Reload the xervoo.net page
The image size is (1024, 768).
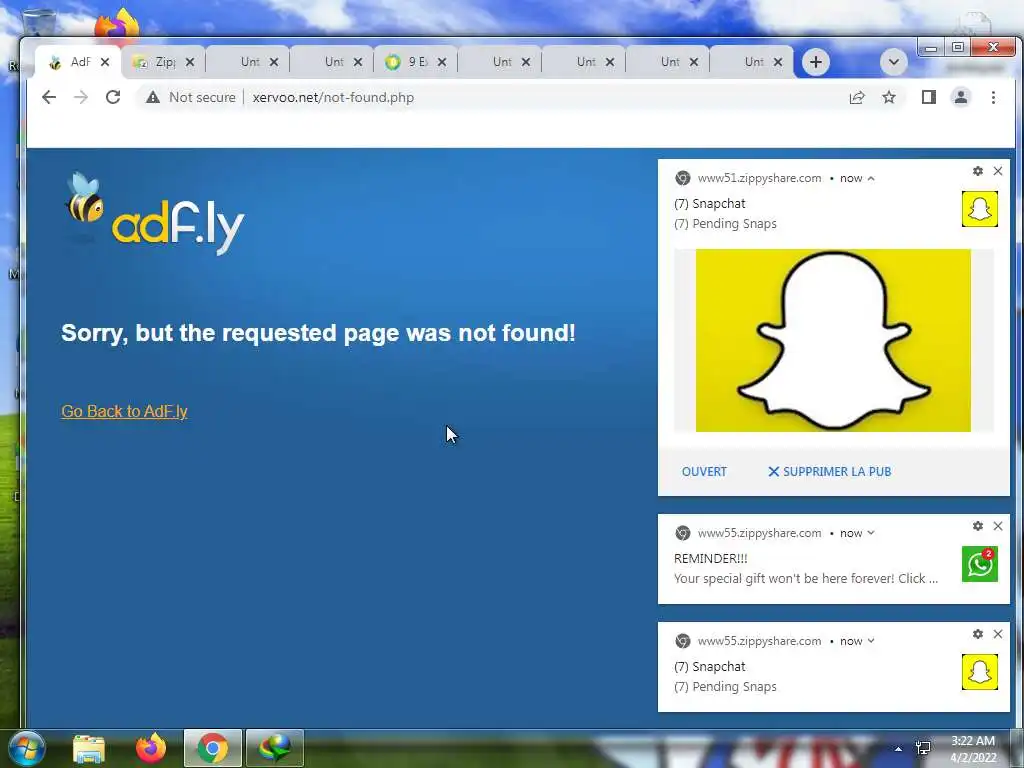coord(113,97)
